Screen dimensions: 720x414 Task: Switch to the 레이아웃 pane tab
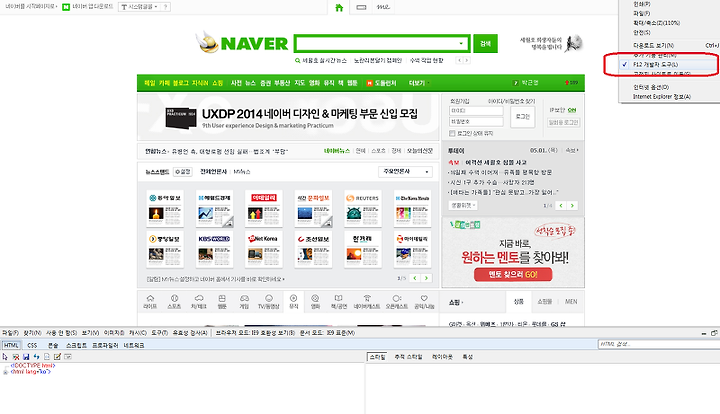point(442,357)
